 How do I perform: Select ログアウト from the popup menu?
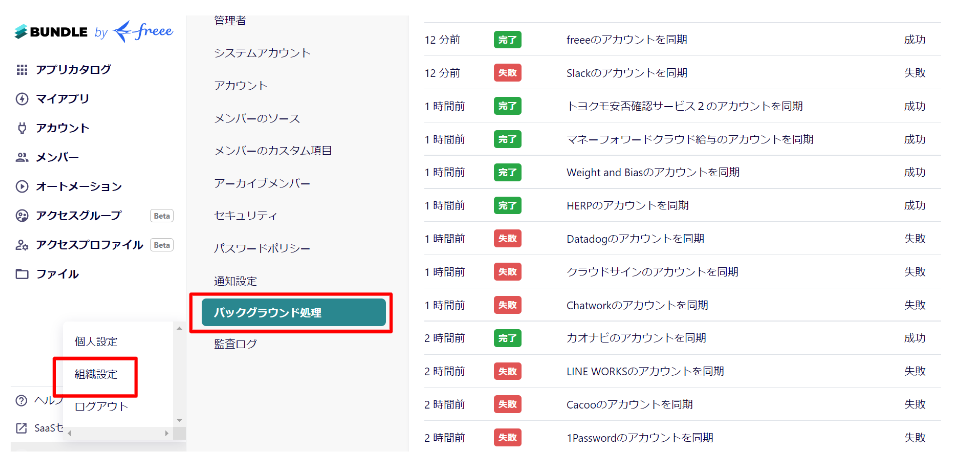coord(101,406)
